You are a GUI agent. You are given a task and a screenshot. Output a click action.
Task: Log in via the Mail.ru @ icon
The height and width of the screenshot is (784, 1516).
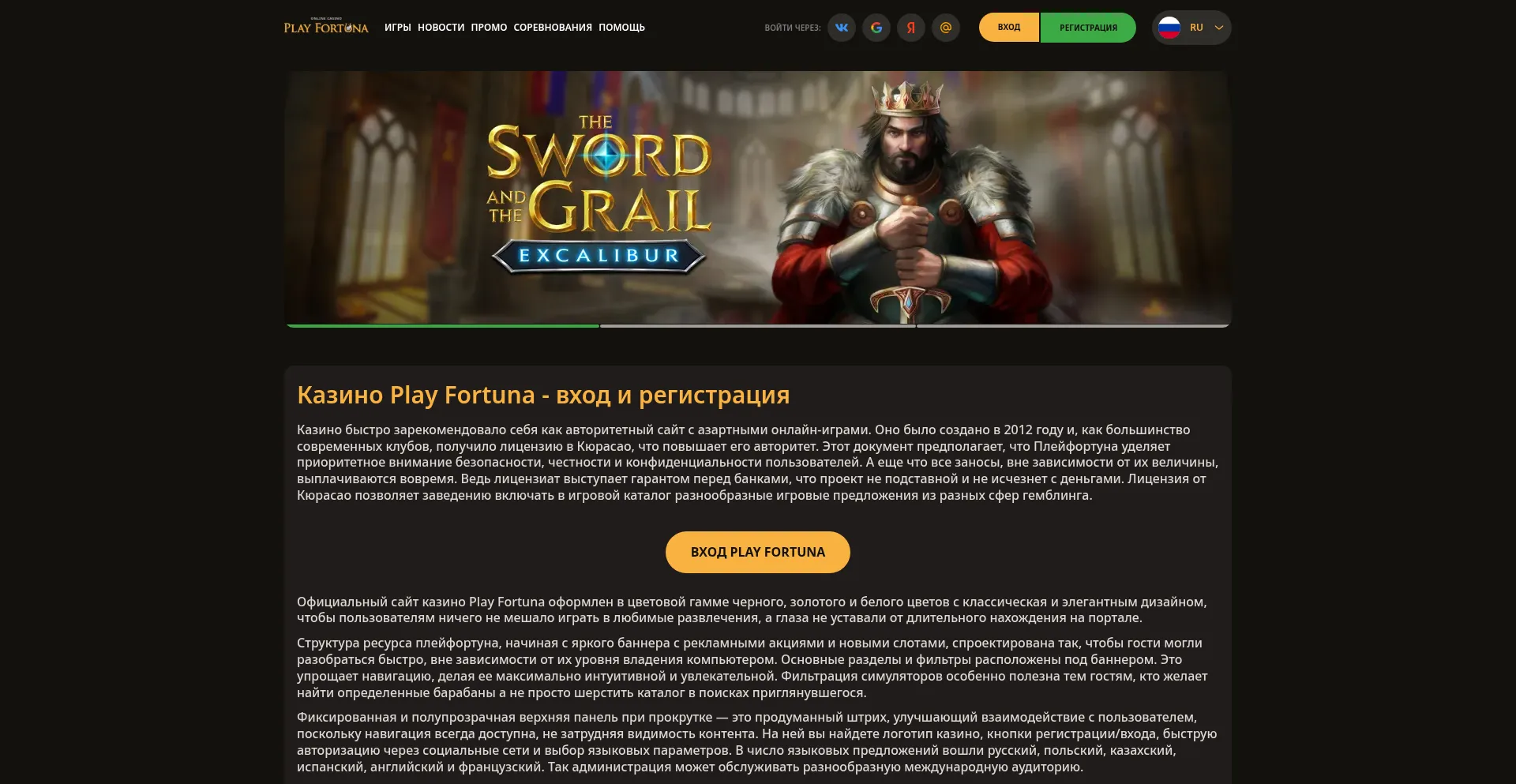click(946, 28)
